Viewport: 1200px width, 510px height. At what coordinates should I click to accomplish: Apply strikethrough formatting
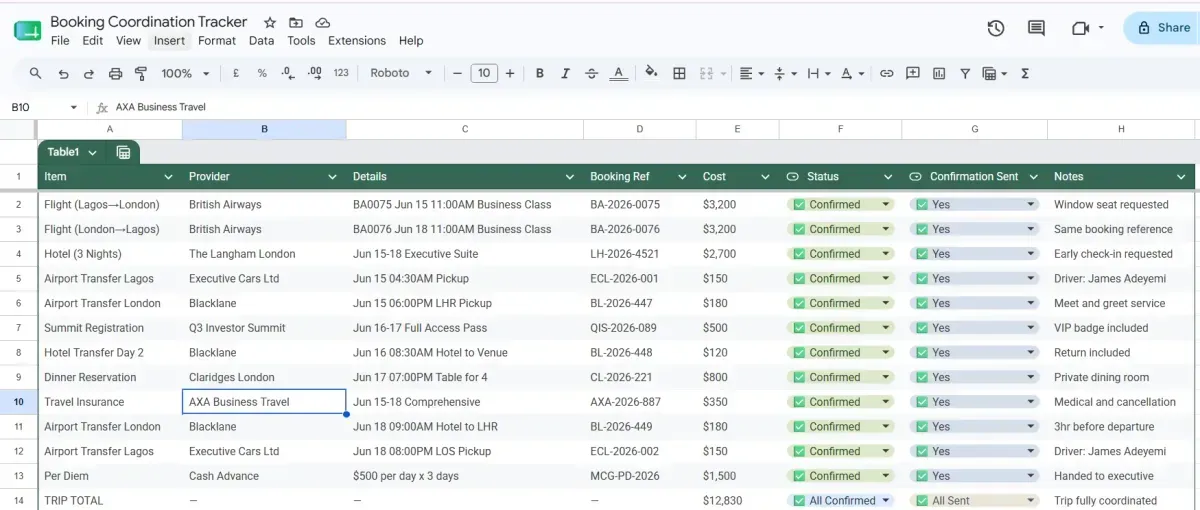[591, 73]
